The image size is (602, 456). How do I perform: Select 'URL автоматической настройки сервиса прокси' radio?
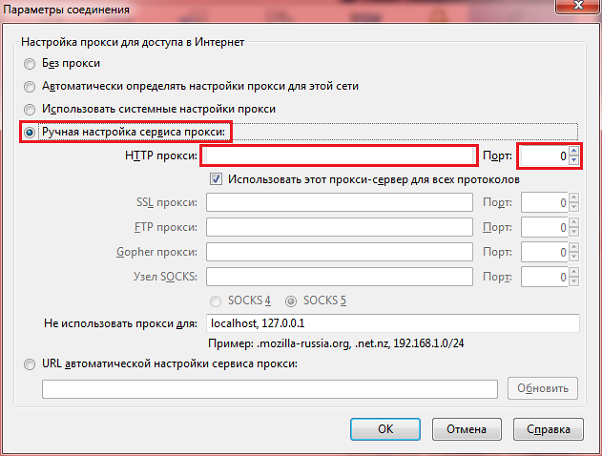tap(29, 364)
